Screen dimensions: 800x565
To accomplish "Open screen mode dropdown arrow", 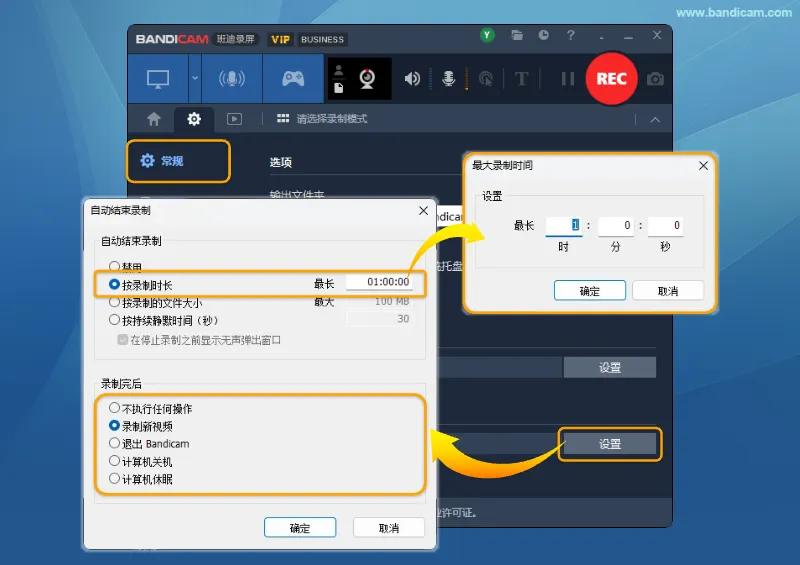I will pyautogui.click(x=195, y=79).
